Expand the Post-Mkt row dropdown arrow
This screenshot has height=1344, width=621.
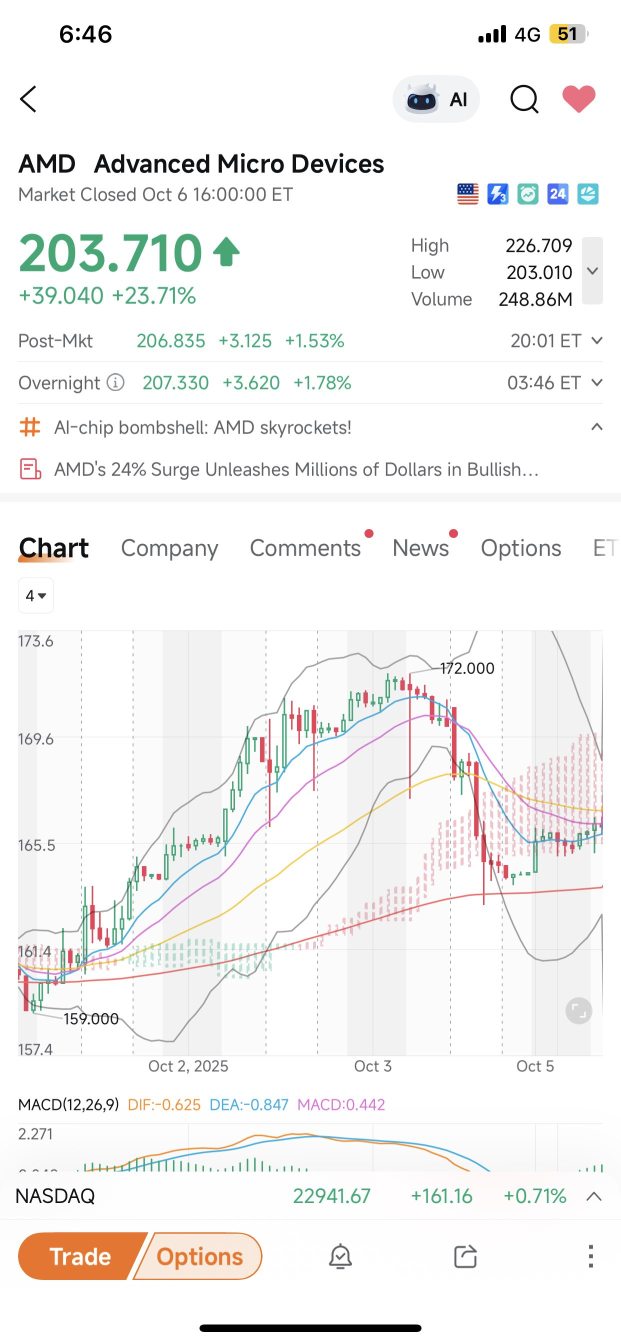[x=597, y=341]
